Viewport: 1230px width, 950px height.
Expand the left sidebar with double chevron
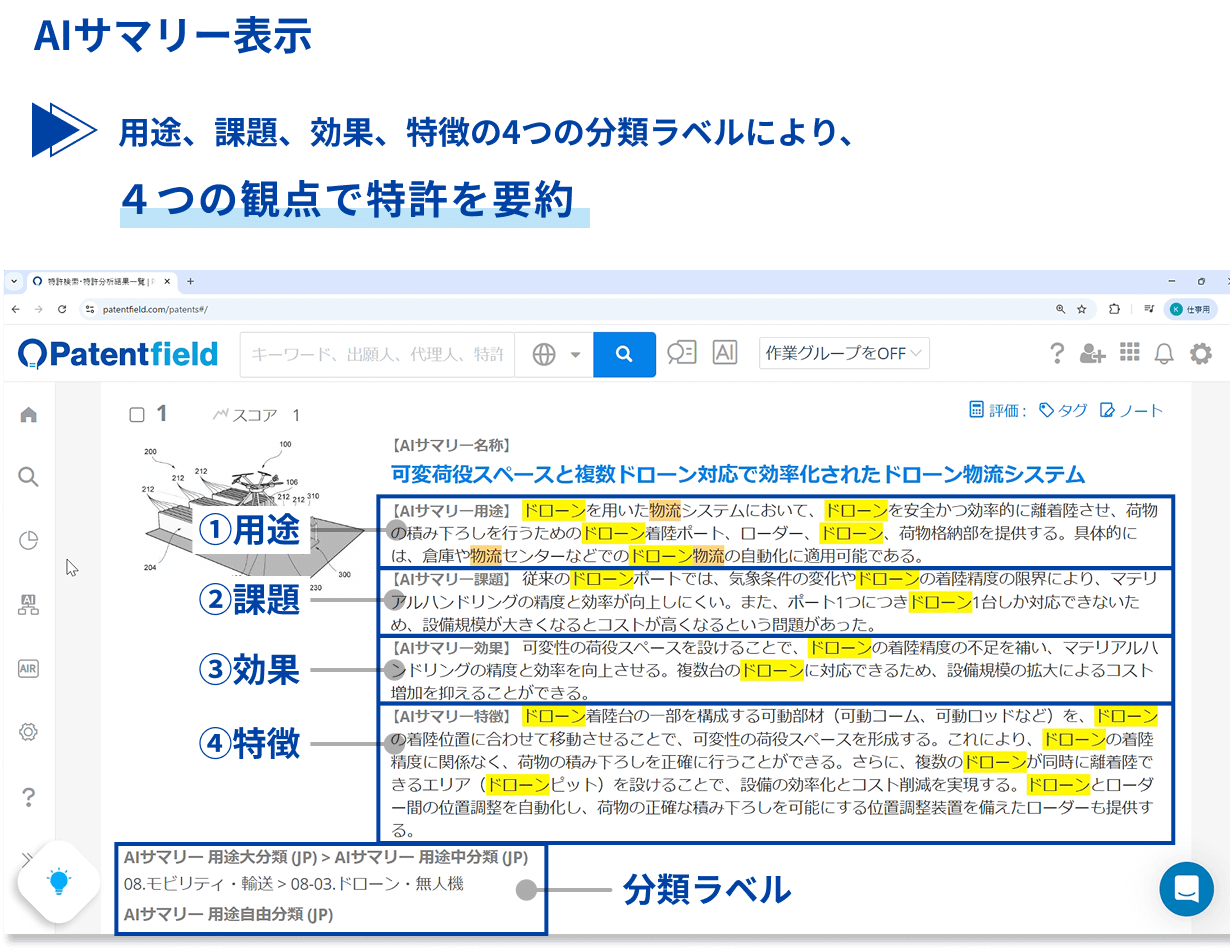click(x=28, y=858)
